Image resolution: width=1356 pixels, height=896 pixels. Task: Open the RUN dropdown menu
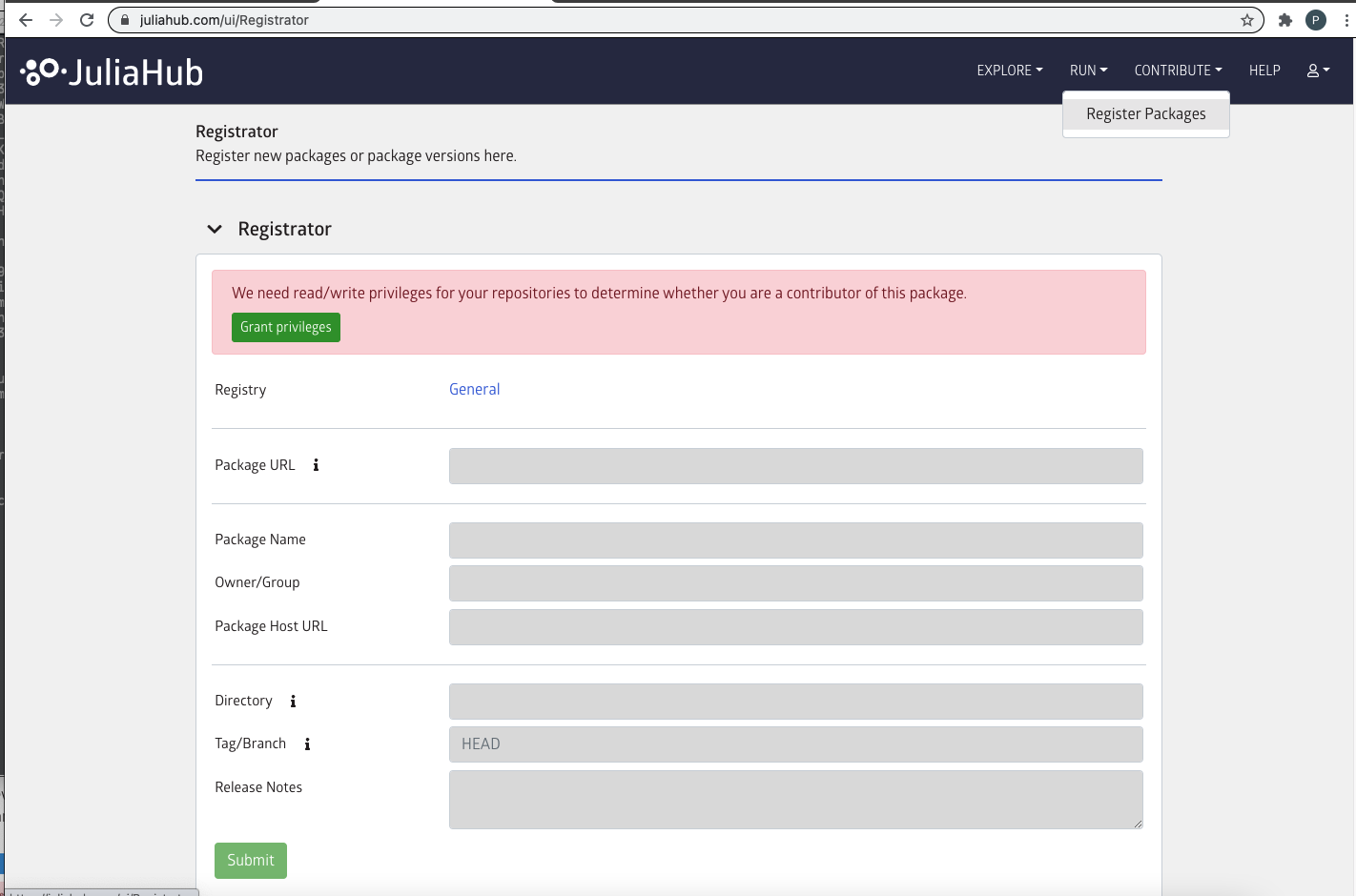click(1089, 71)
